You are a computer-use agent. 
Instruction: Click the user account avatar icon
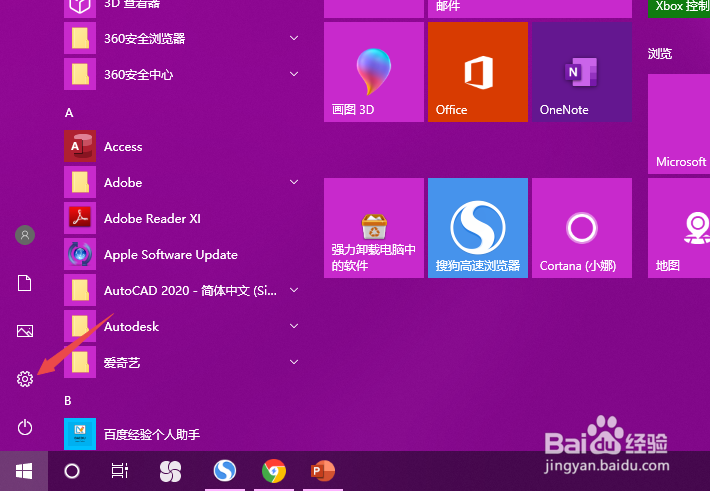click(x=25, y=235)
